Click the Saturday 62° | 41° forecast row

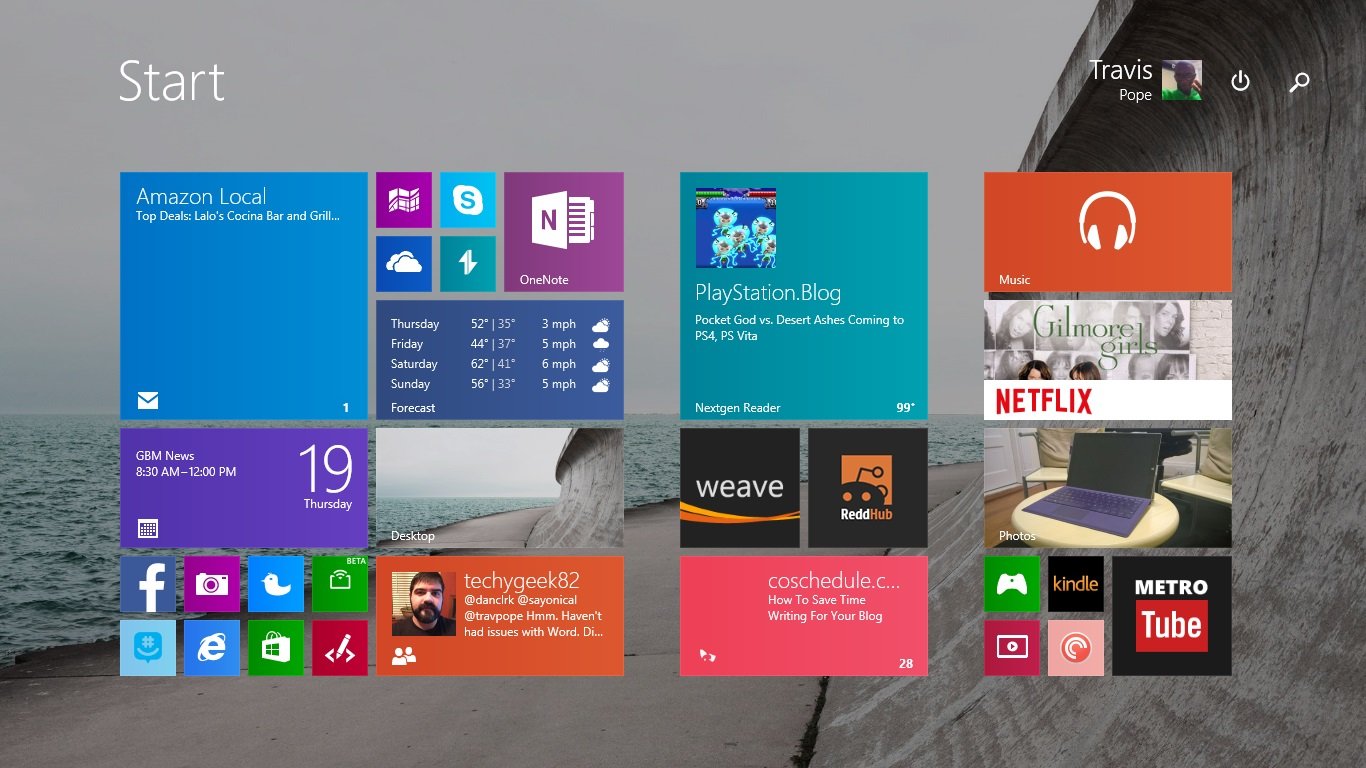click(500, 364)
